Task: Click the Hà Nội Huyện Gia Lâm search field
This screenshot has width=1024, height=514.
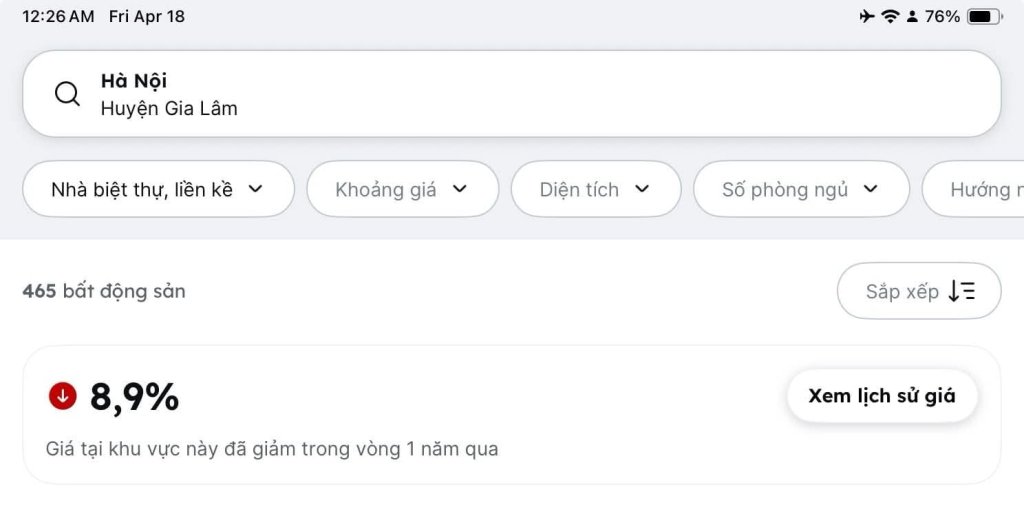Action: [512, 94]
